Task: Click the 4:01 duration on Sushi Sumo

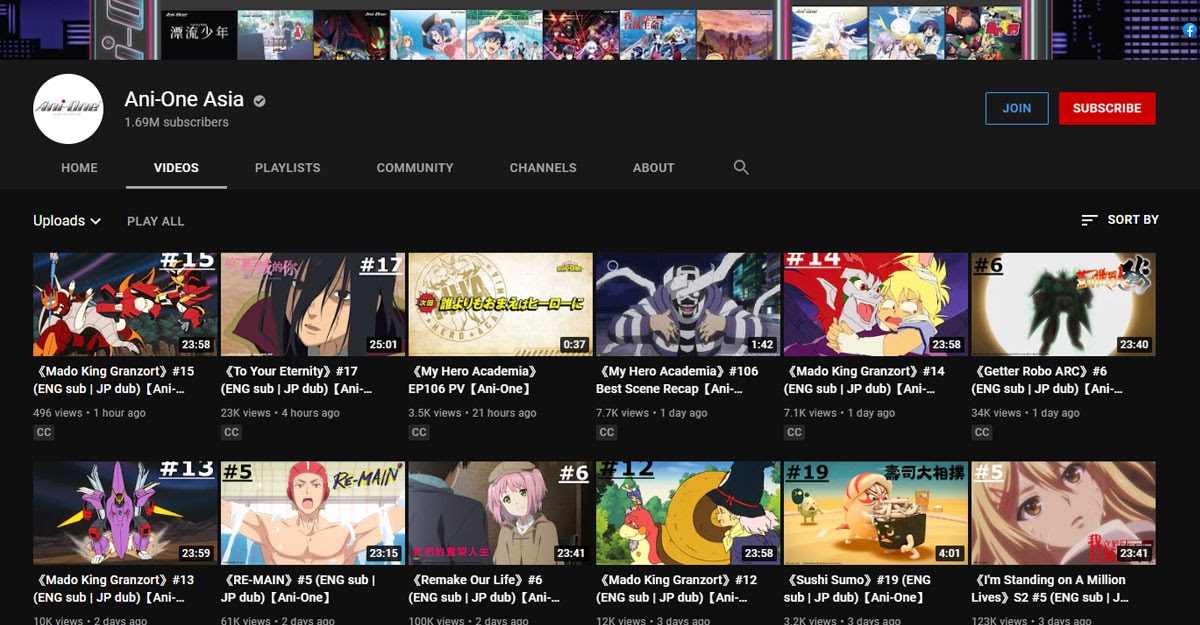Action: click(x=950, y=554)
